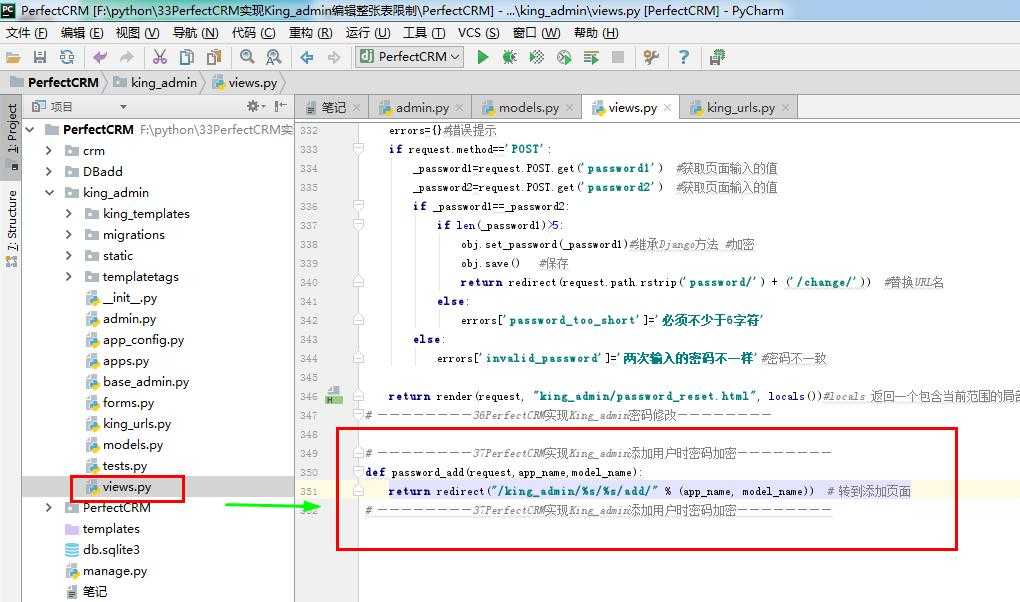Viewport: 1020px width, 602px height.
Task: Select forms.py in project tree
Action: coord(128,403)
